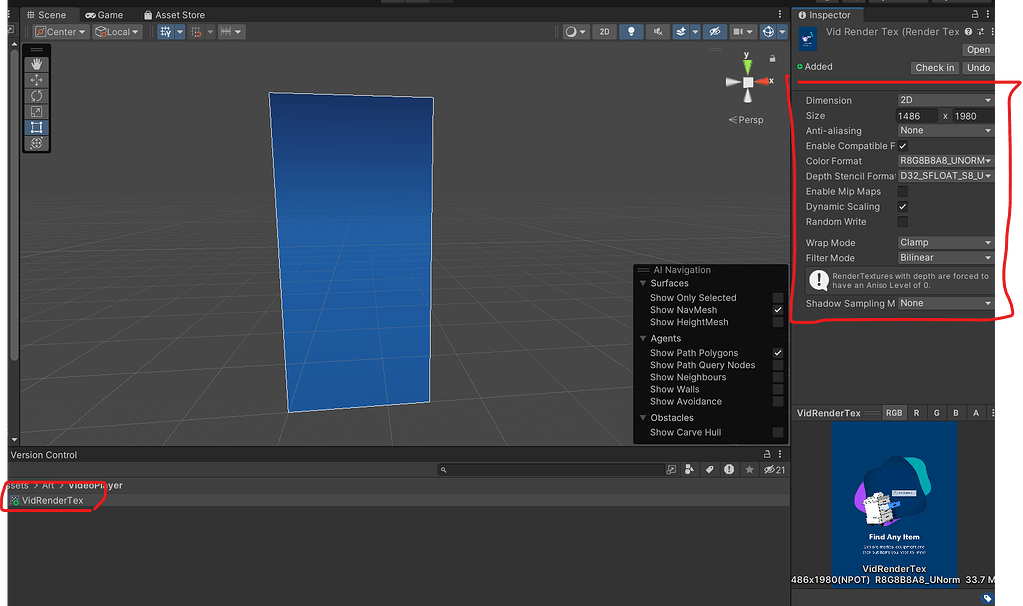Select the Rotate tool
Screen dimensions: 1023x606
point(36,96)
